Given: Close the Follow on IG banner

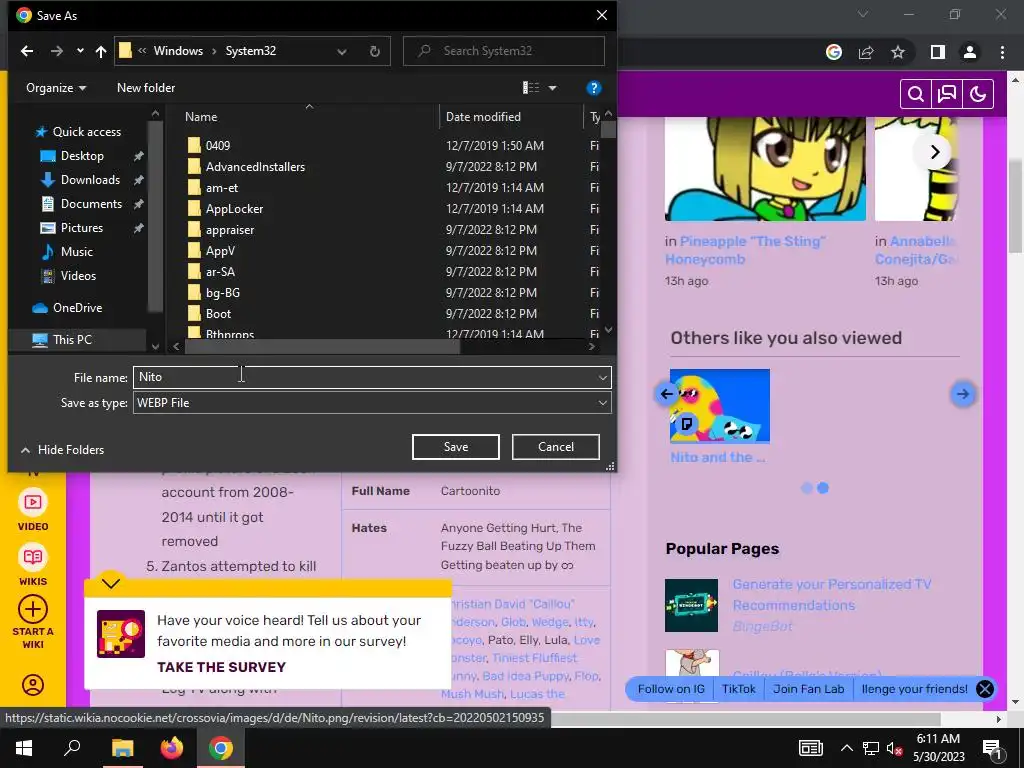Looking at the screenshot, I should (x=985, y=689).
